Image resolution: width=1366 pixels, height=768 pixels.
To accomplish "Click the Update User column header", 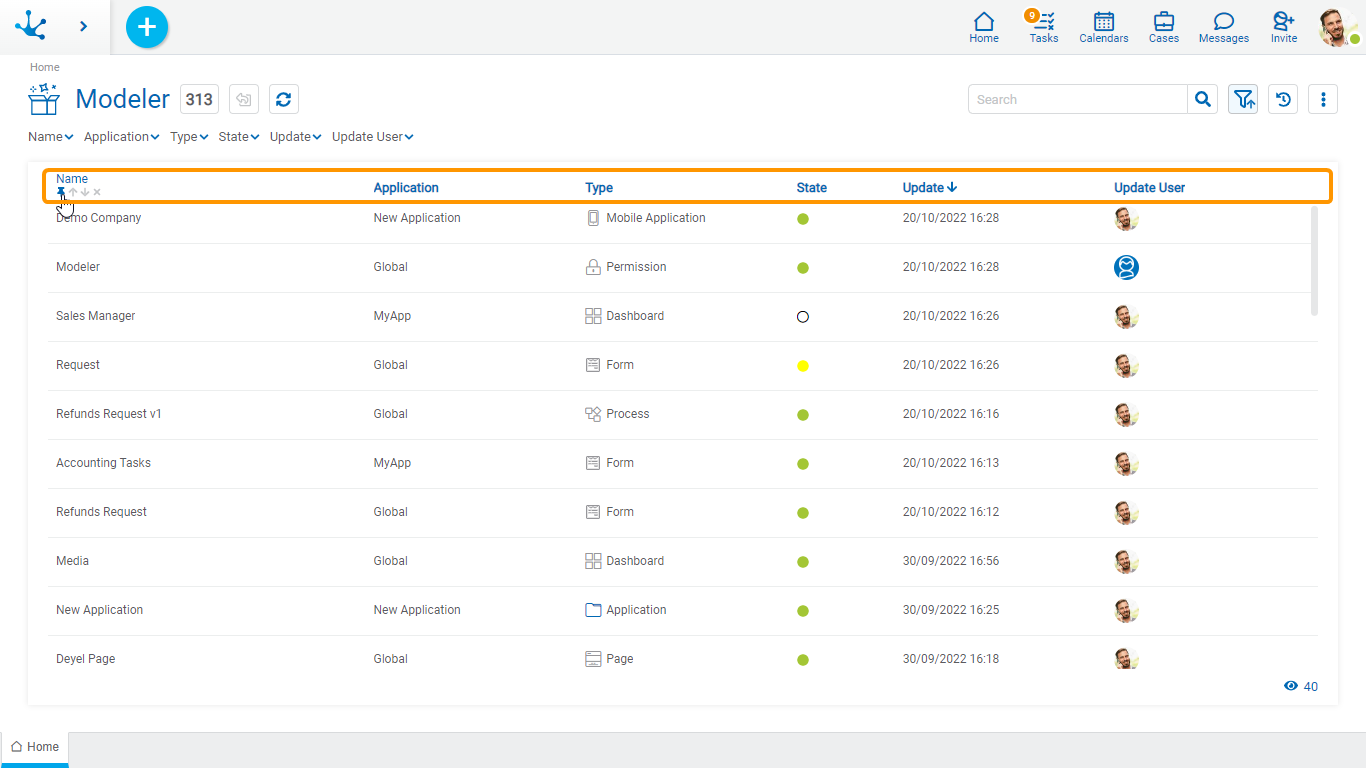I will 1150,187.
